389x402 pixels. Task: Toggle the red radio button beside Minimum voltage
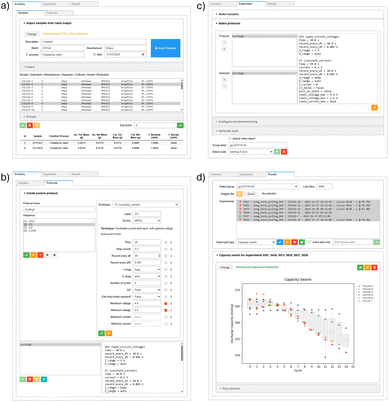166,310
